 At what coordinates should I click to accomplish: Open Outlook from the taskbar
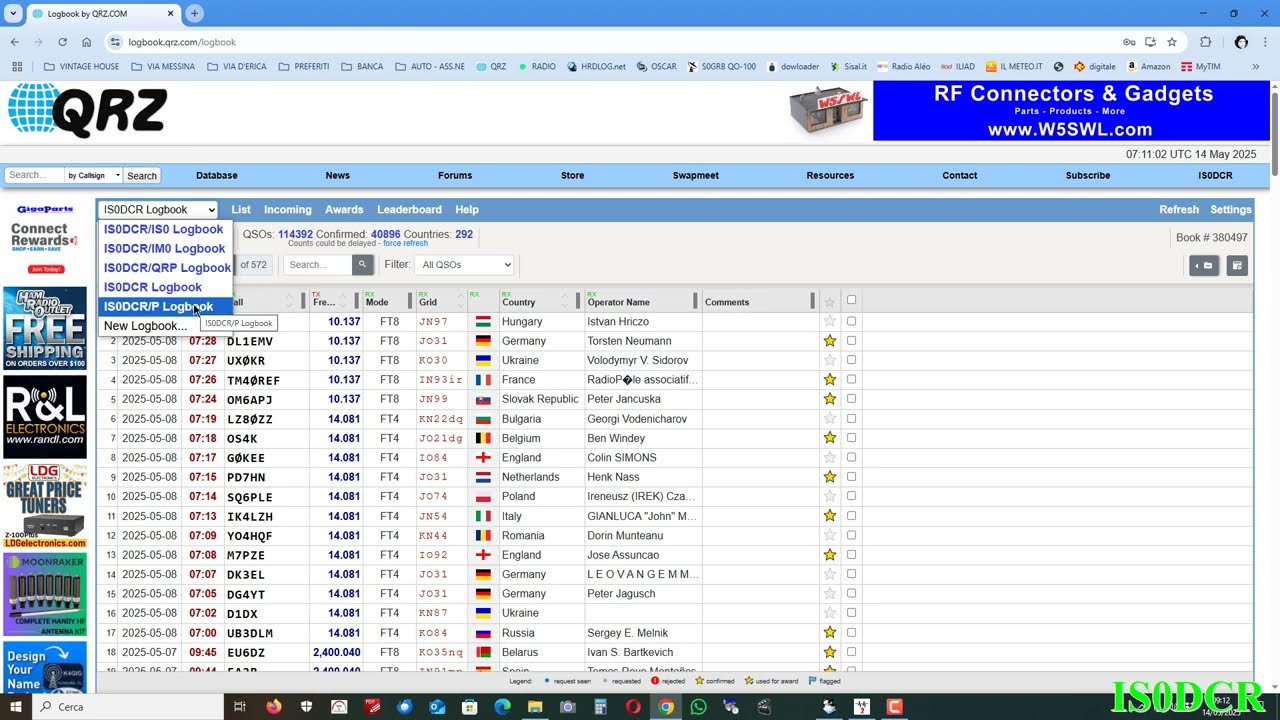pyautogui.click(x=437, y=706)
